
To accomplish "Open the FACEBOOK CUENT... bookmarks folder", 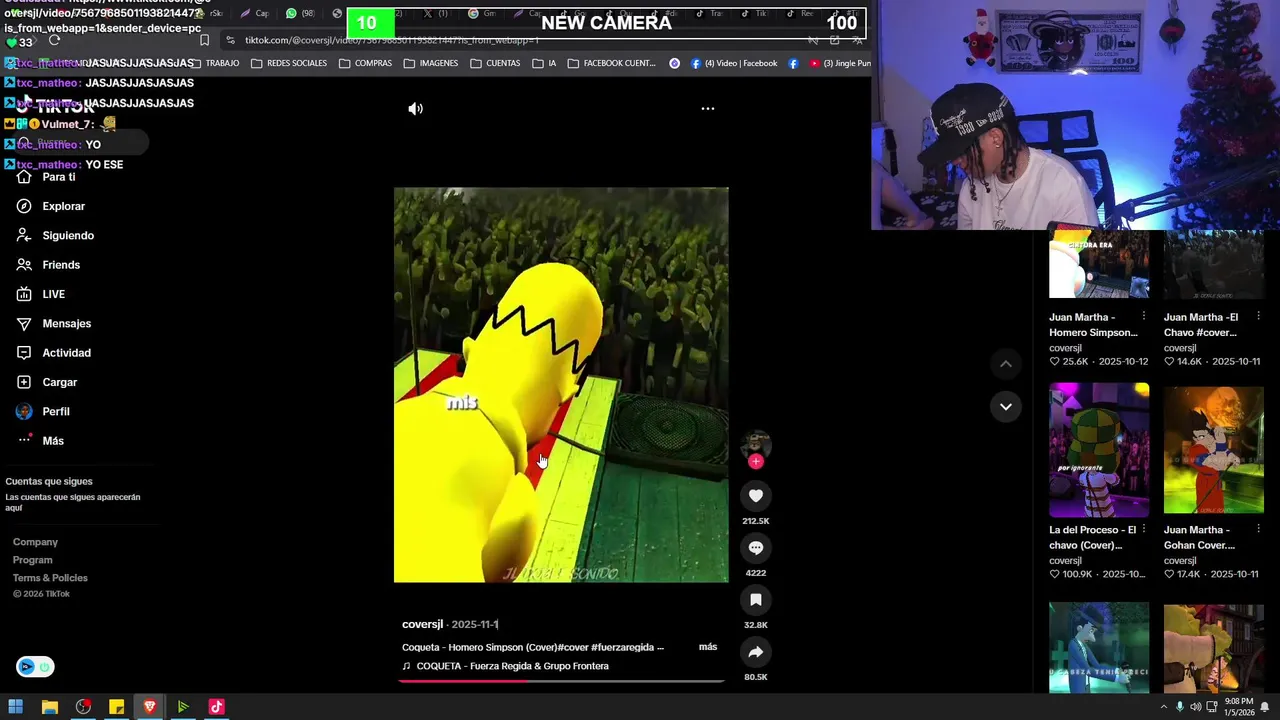I will click(x=612, y=63).
